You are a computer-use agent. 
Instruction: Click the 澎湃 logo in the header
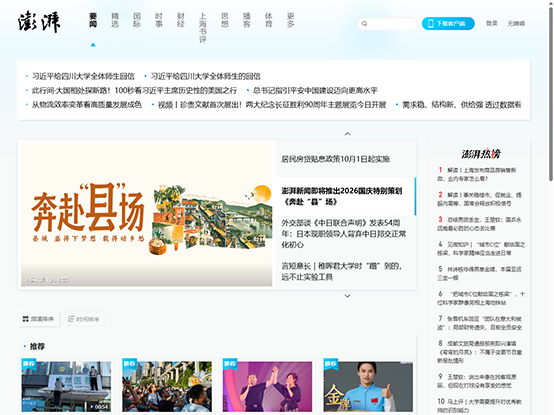coord(39,22)
